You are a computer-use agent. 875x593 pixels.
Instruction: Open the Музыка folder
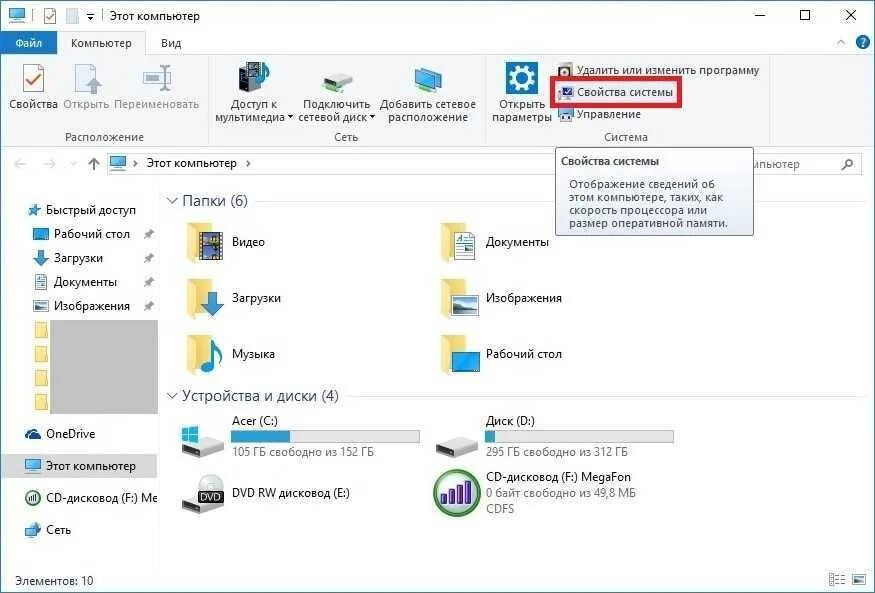[x=230, y=354]
